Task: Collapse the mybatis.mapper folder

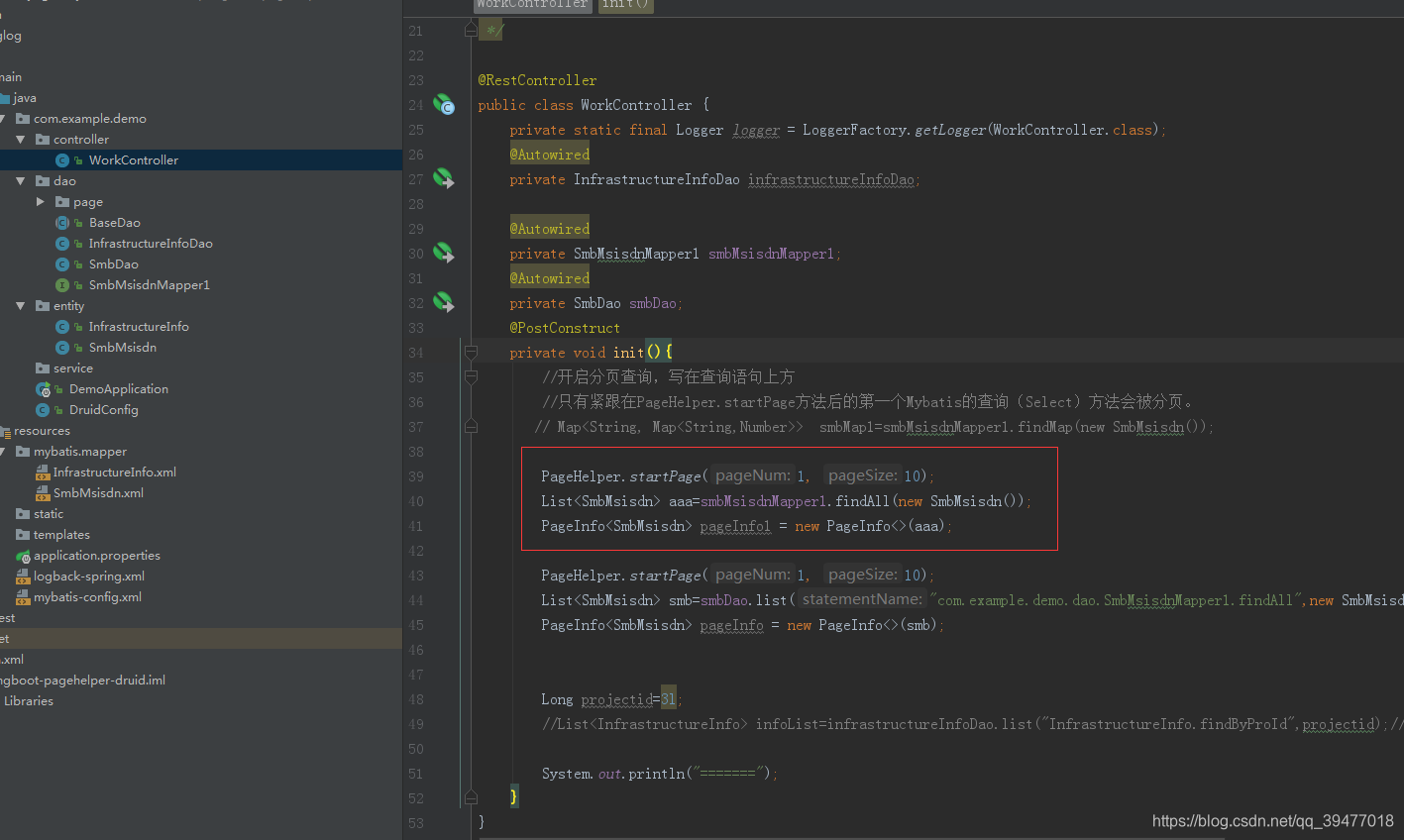Action: click(3, 452)
